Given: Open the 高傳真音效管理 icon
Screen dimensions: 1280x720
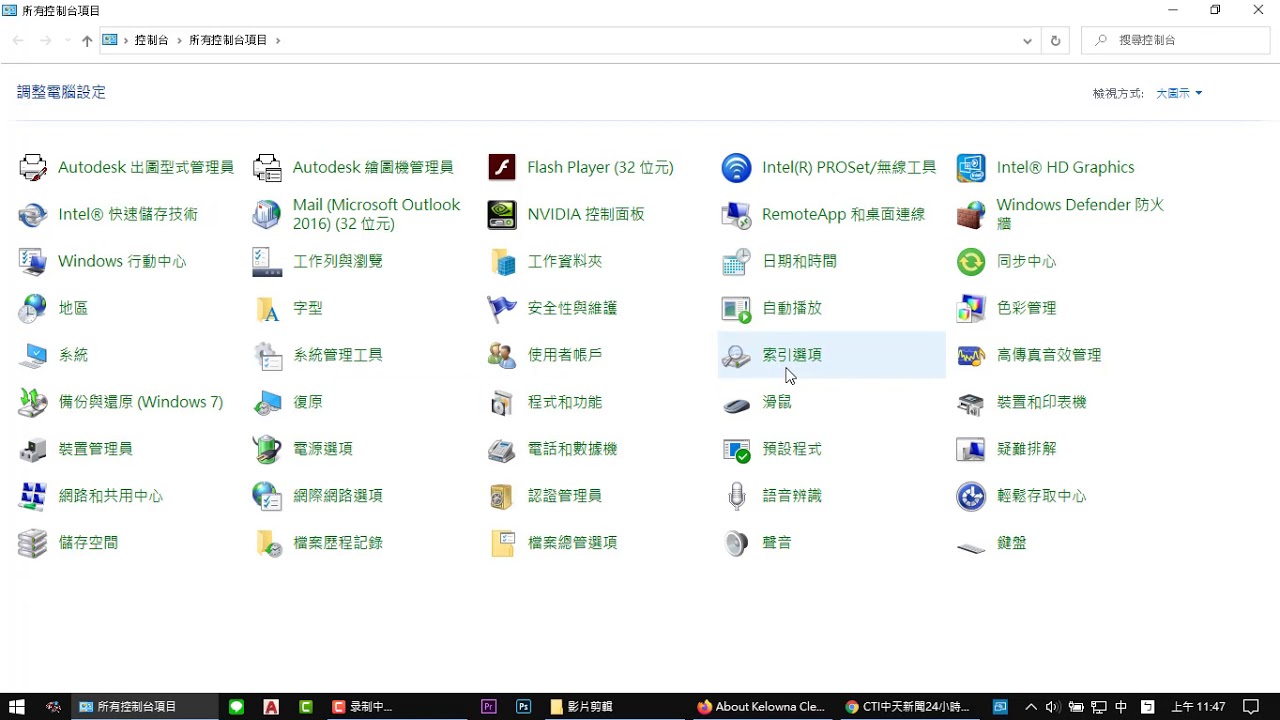Looking at the screenshot, I should coord(971,355).
